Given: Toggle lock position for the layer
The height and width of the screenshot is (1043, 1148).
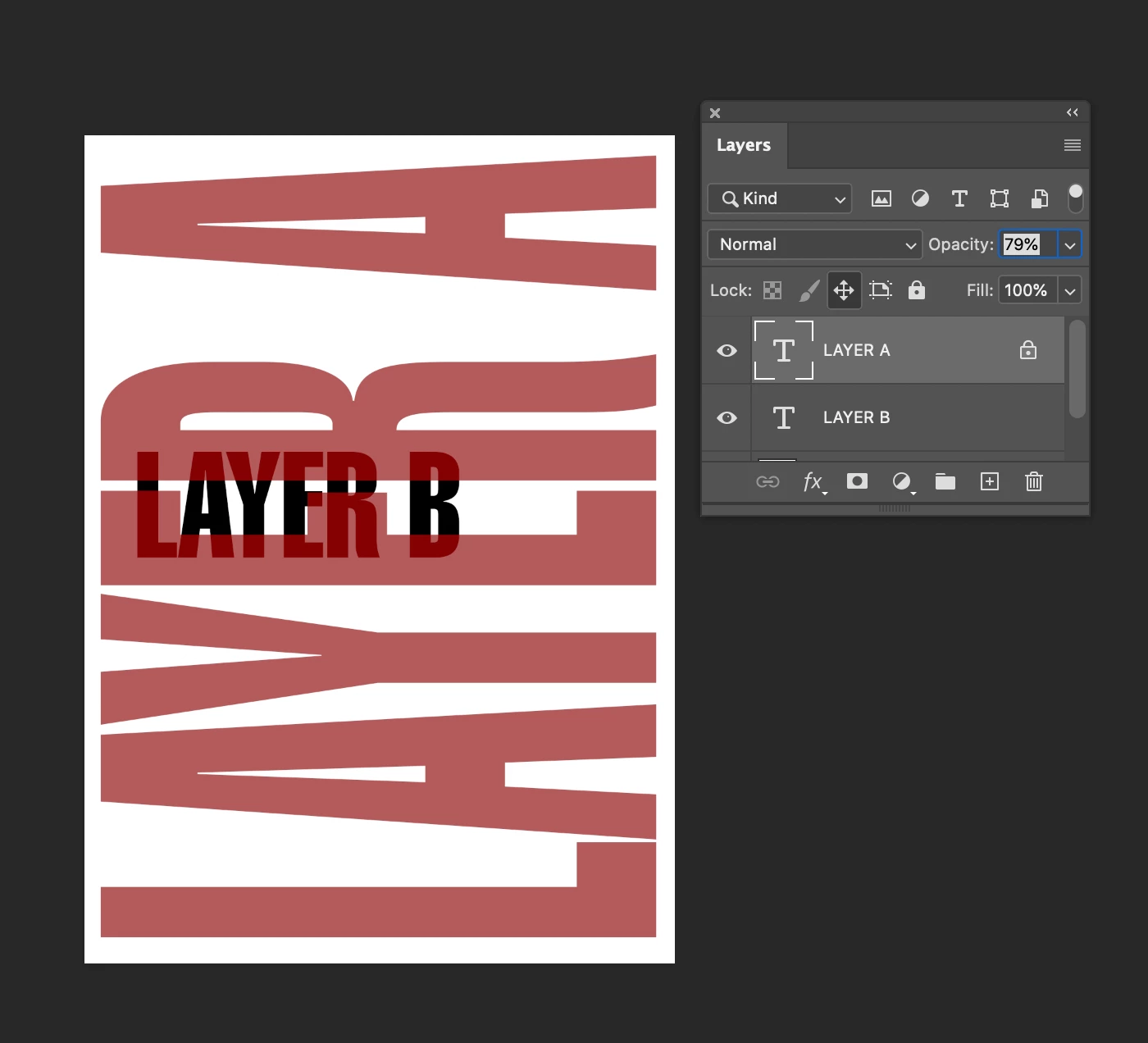Looking at the screenshot, I should pos(844,290).
